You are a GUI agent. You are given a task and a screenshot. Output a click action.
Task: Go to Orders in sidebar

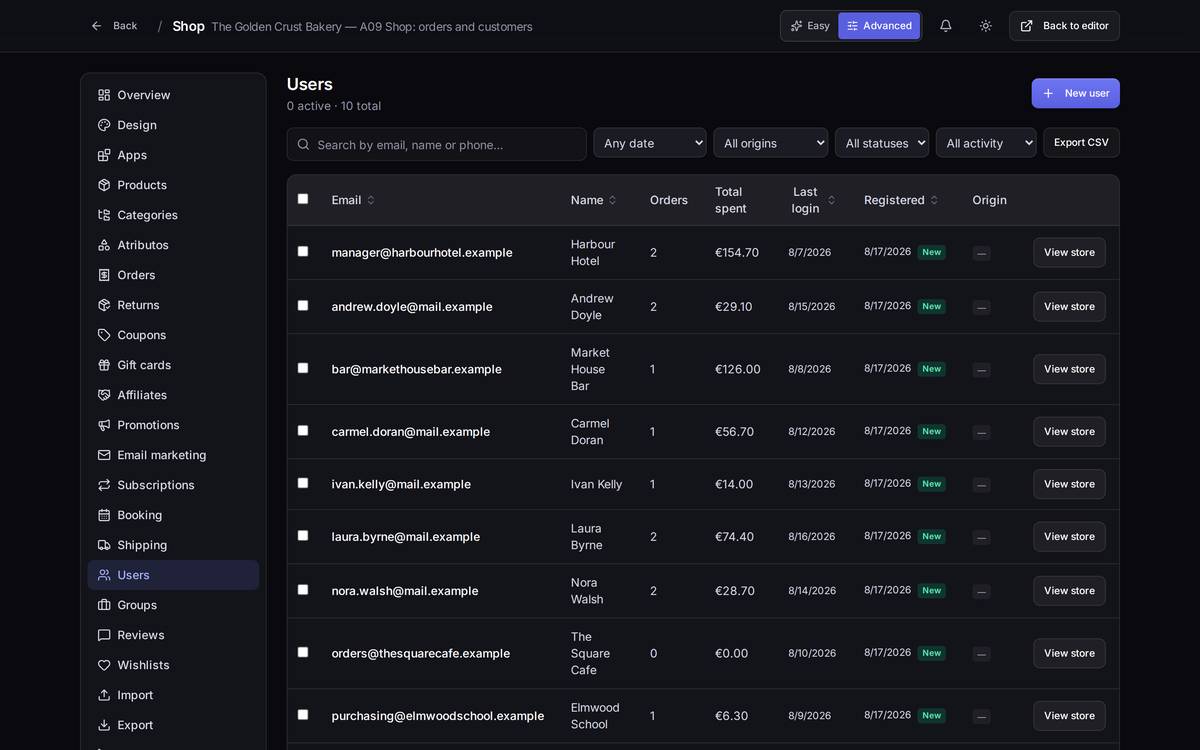pos(173,275)
